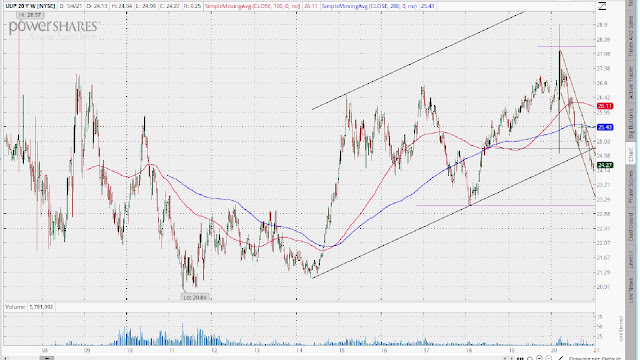Click the 22.07 price axis label
Image resolution: width=640 pixels, height=360 pixels.
(x=603, y=243)
